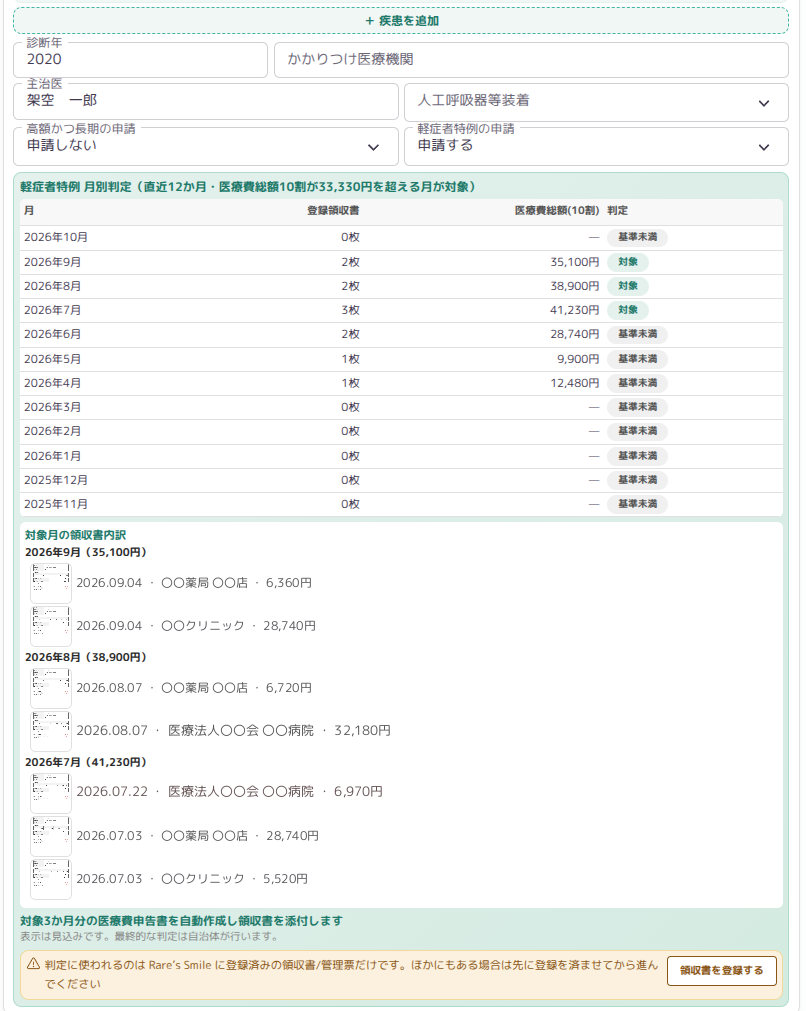
Task: Click the 対象 badge in 2026年9月 row
Action: 627,262
